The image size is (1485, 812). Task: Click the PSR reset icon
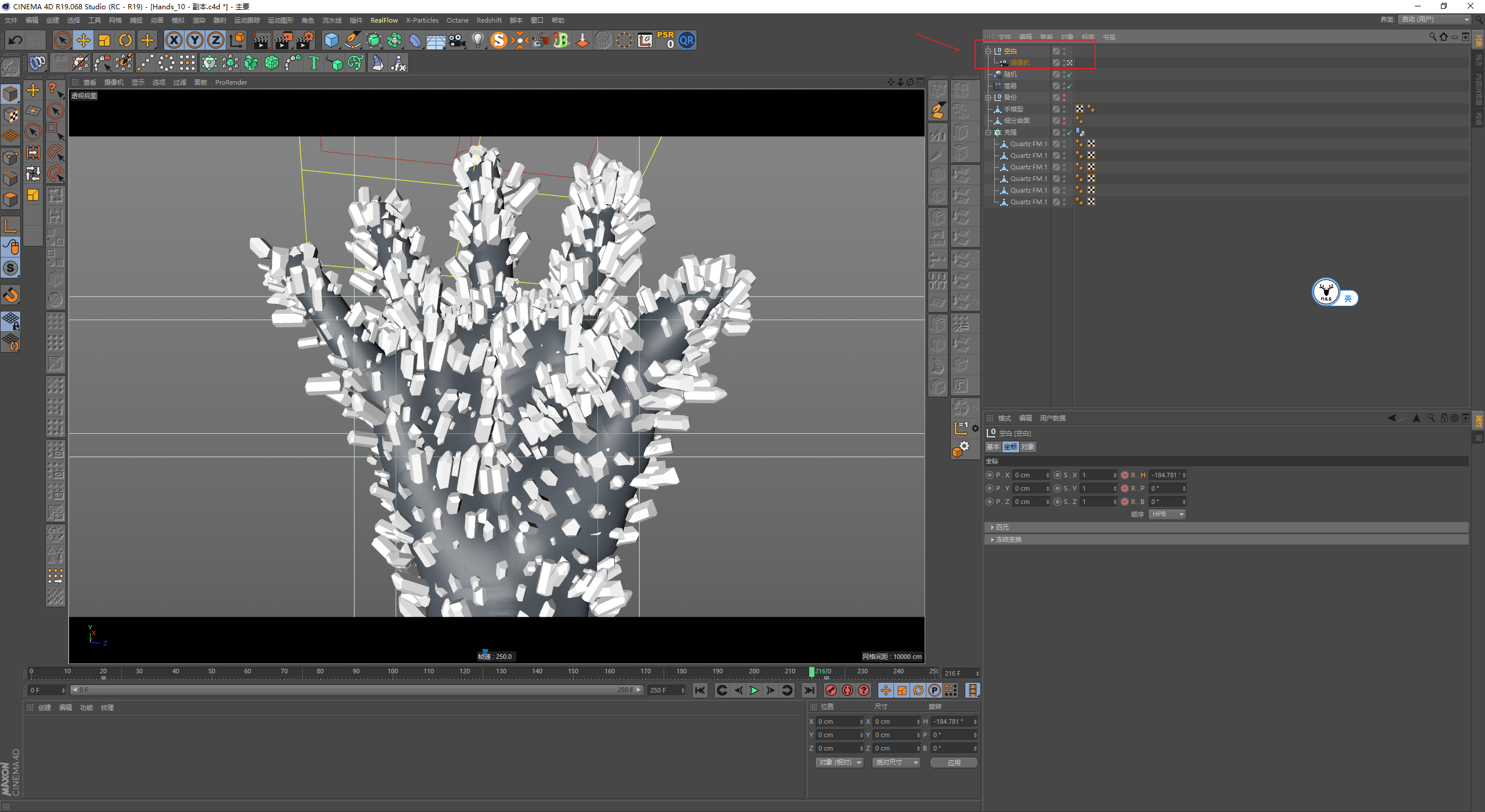(x=665, y=40)
